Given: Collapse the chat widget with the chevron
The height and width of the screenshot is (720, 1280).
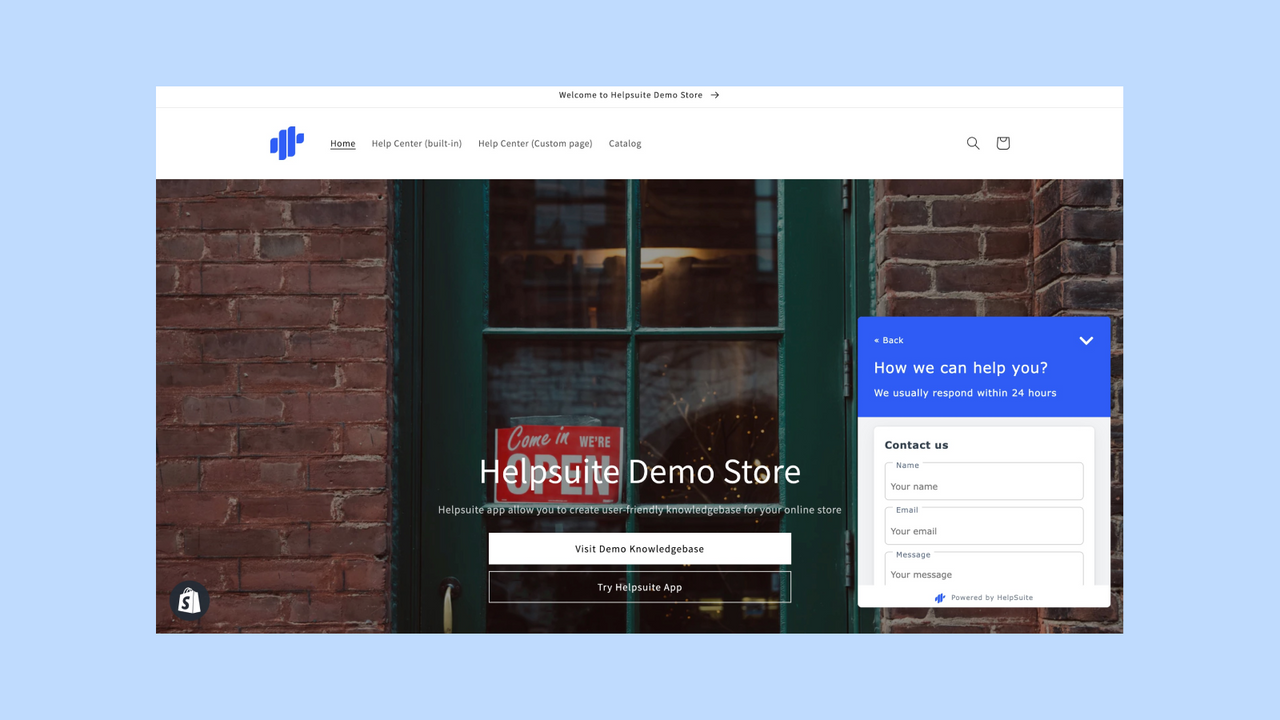Looking at the screenshot, I should (1086, 341).
